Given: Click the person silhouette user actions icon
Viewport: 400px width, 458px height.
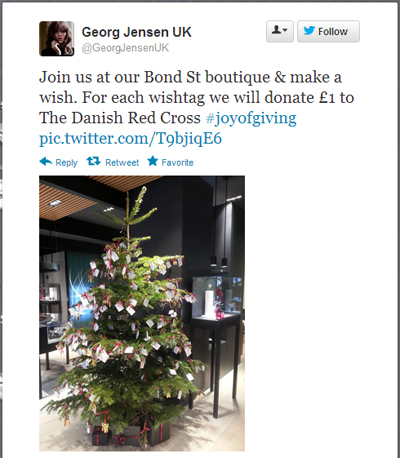Looking at the screenshot, I should coord(276,30).
